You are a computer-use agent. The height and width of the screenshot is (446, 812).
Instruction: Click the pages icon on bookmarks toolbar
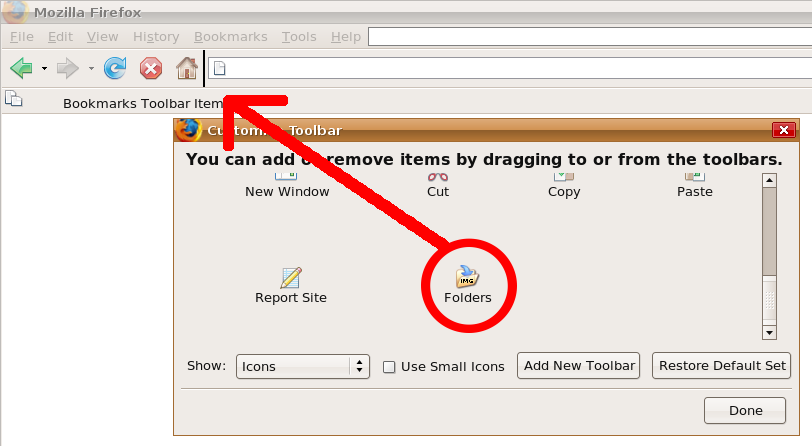pos(13,98)
